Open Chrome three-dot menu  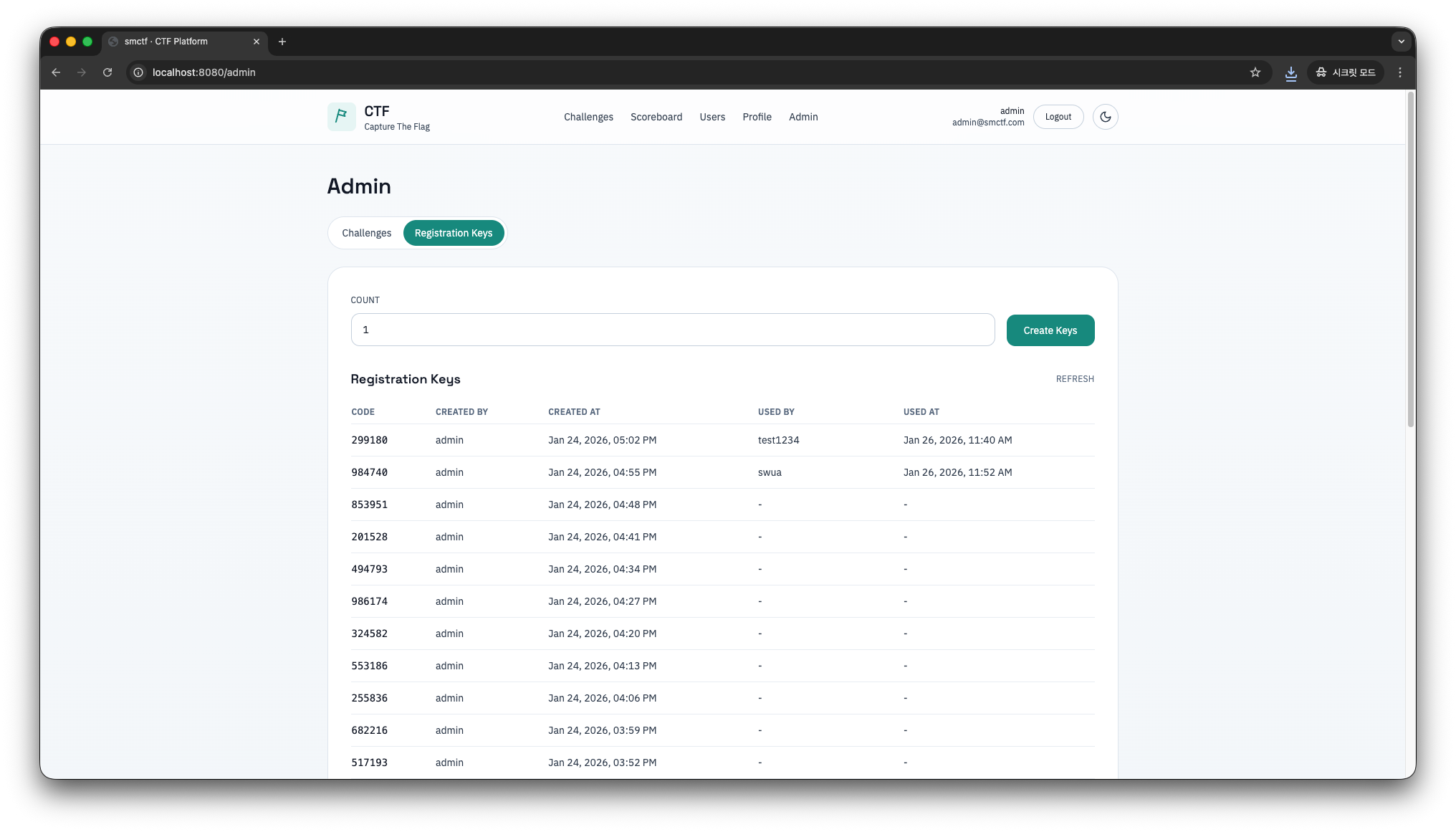tap(1399, 72)
